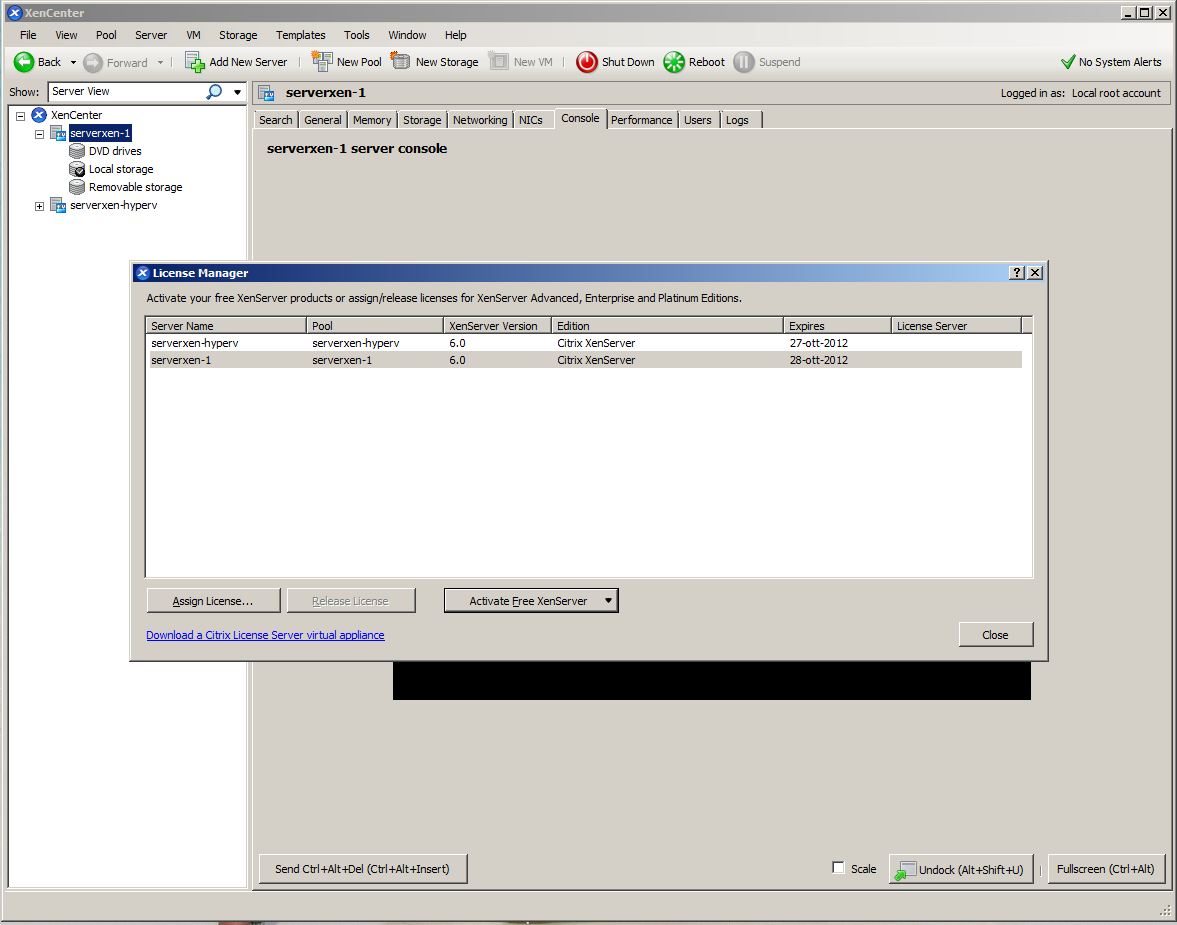Viewport: 1177px width, 925px height.
Task: Open the VM menu
Action: pyautogui.click(x=193, y=35)
